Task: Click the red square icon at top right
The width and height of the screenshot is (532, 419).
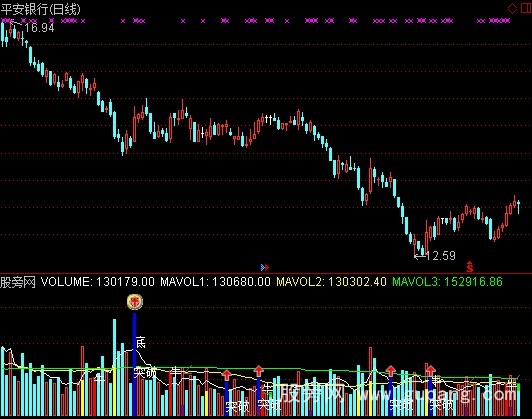Action: 526,8
